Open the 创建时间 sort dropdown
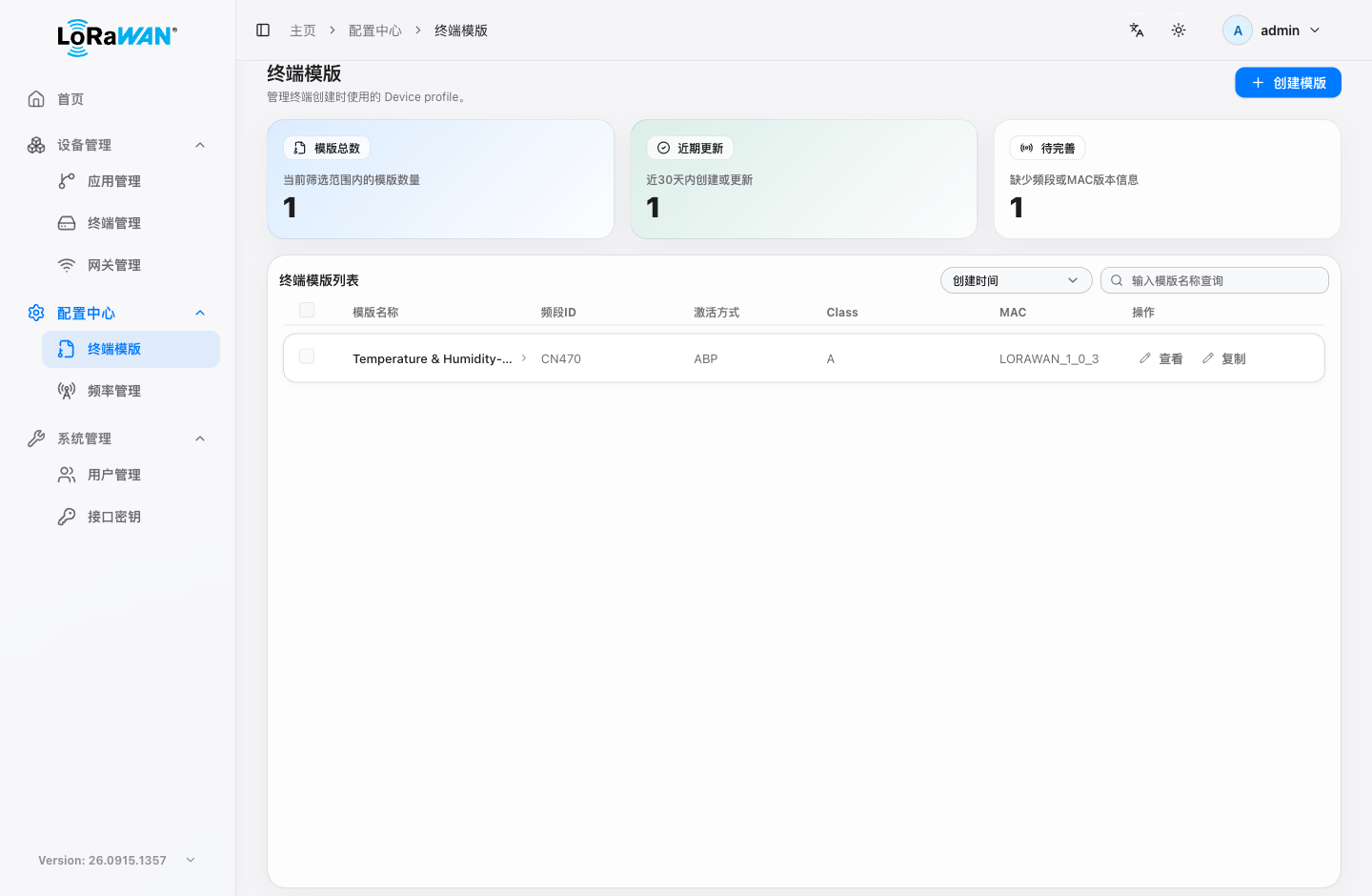This screenshot has height=896, width=1372. pos(1016,280)
